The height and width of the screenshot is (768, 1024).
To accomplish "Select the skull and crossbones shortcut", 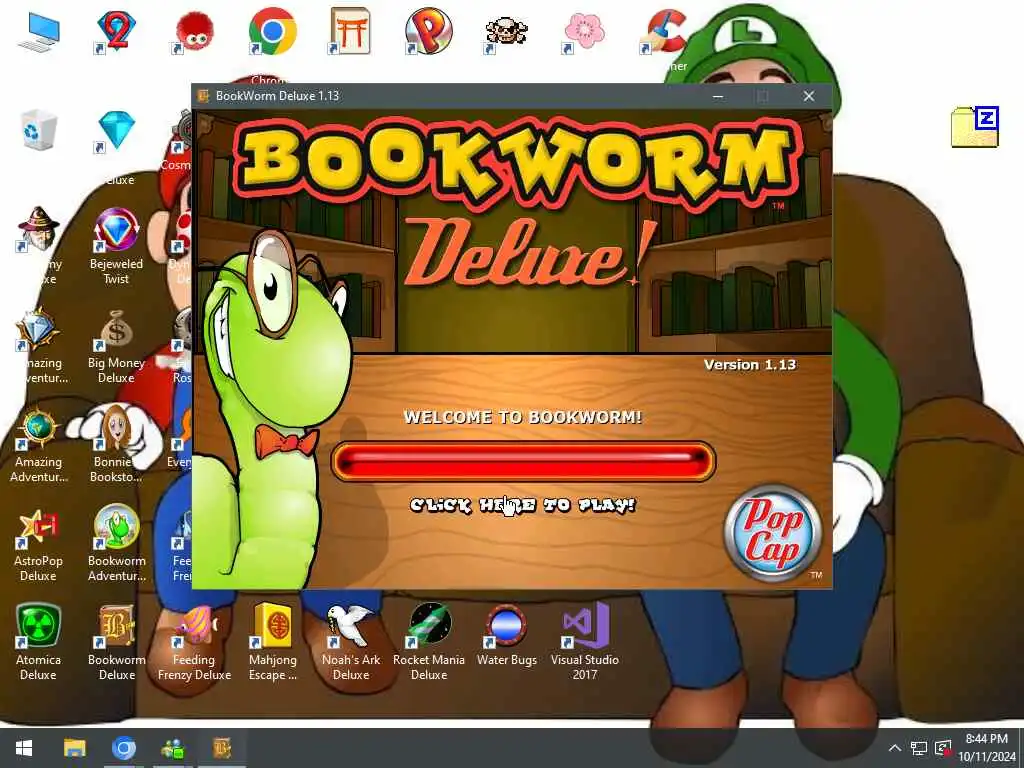I will (x=506, y=33).
